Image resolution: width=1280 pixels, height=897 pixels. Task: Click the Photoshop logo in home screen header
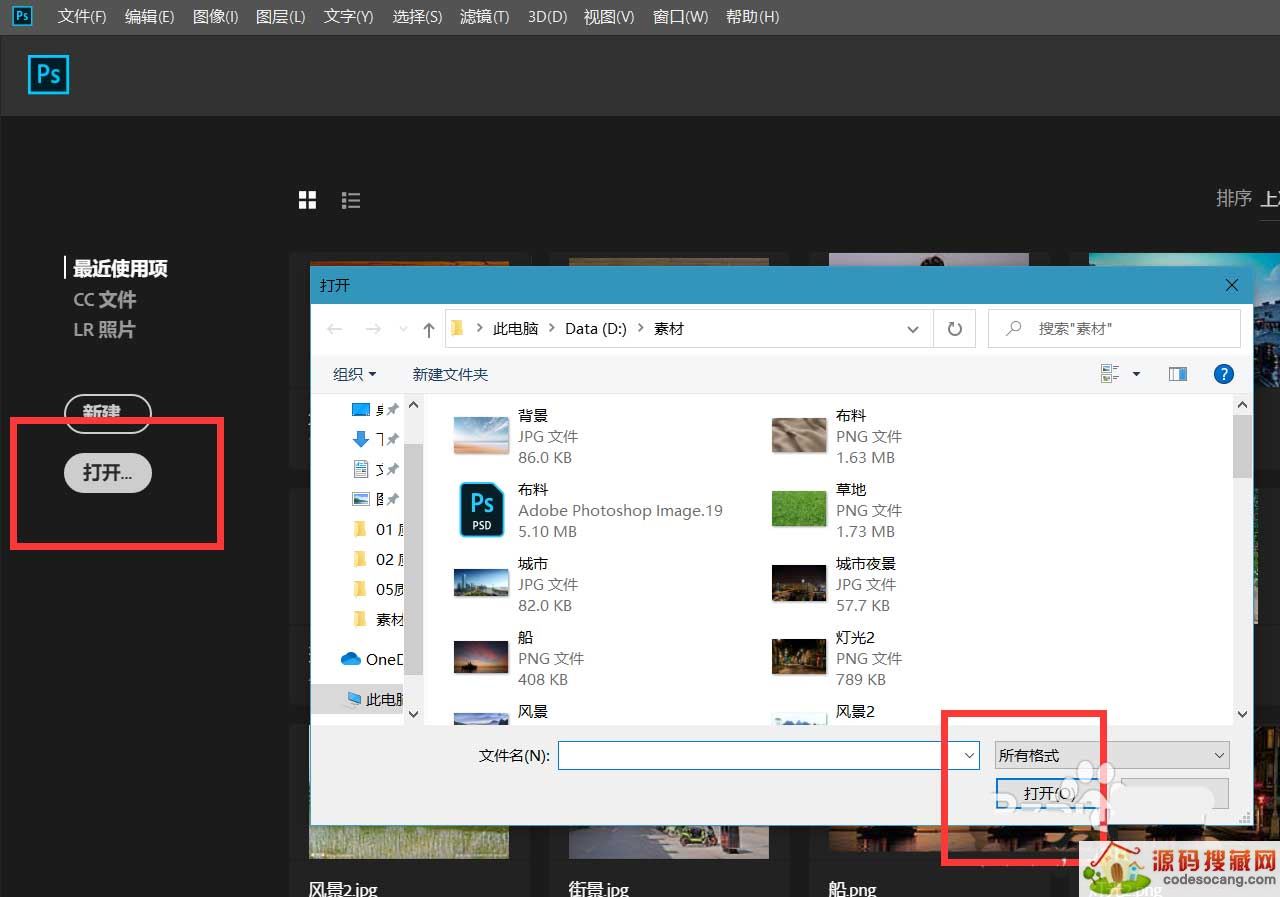(48, 75)
